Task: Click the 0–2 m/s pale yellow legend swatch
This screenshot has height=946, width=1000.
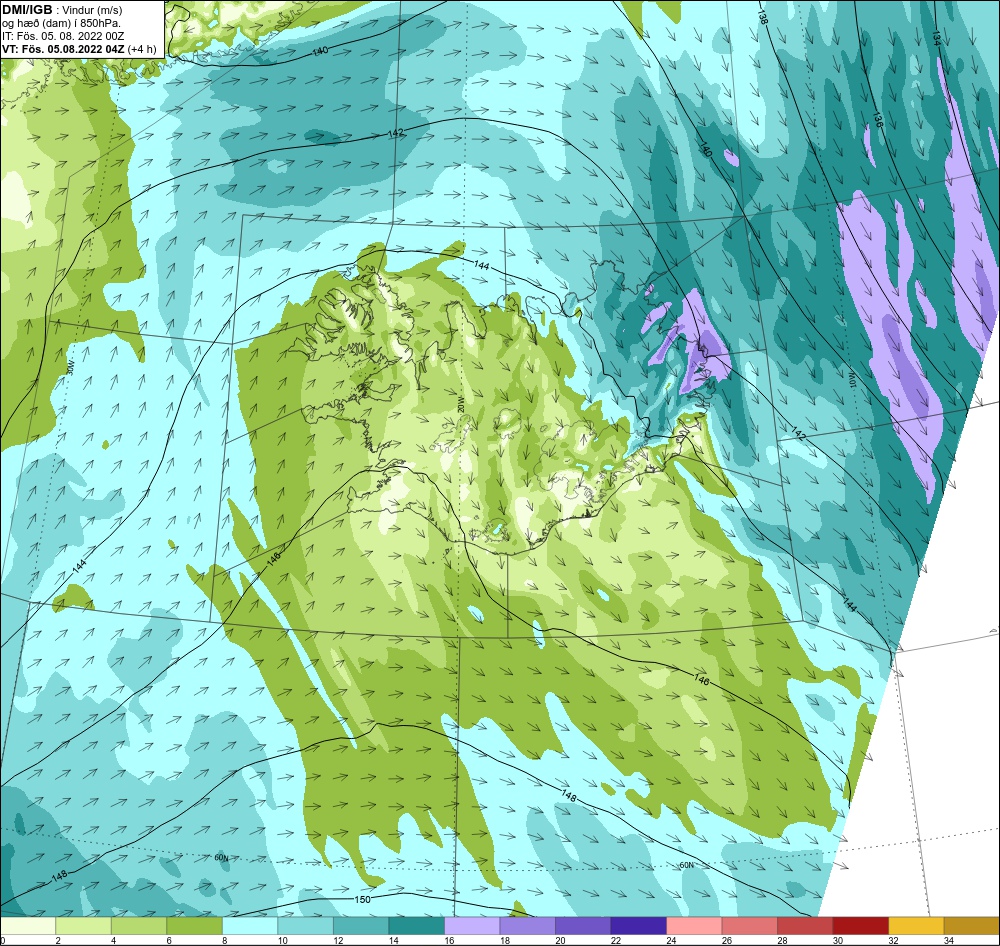Action: [28, 926]
